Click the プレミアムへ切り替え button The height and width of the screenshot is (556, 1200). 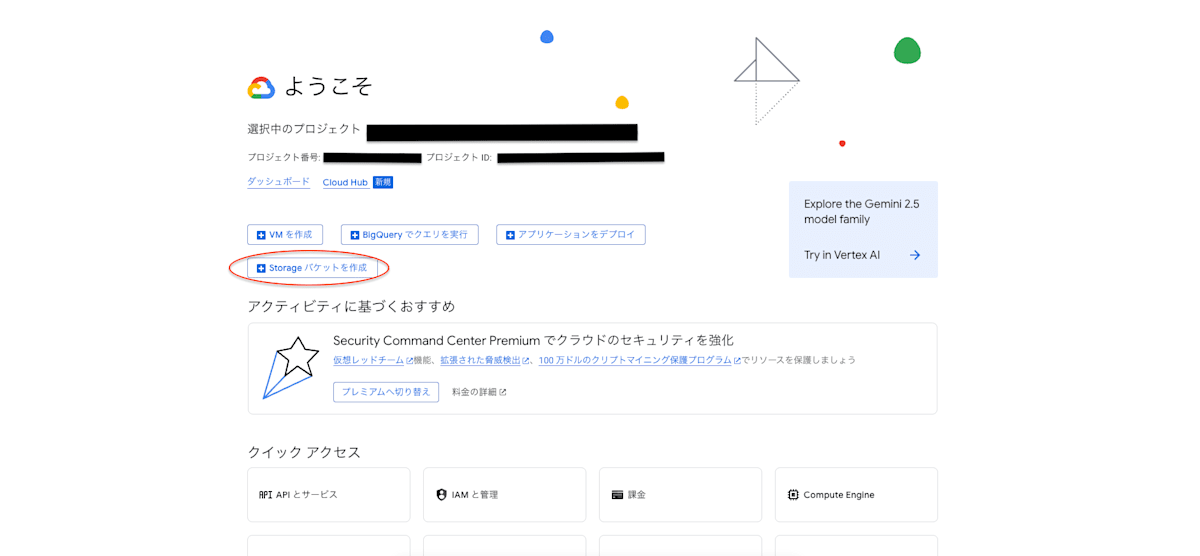pos(386,392)
